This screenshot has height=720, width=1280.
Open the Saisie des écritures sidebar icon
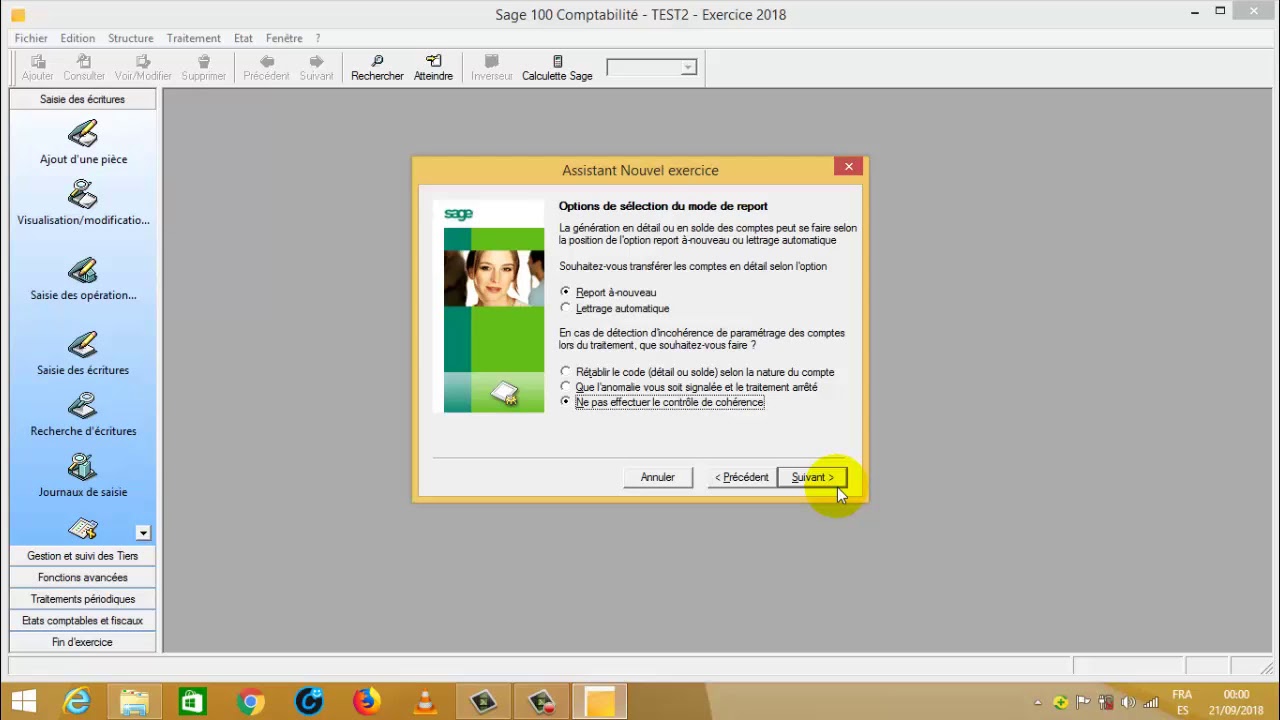(83, 354)
